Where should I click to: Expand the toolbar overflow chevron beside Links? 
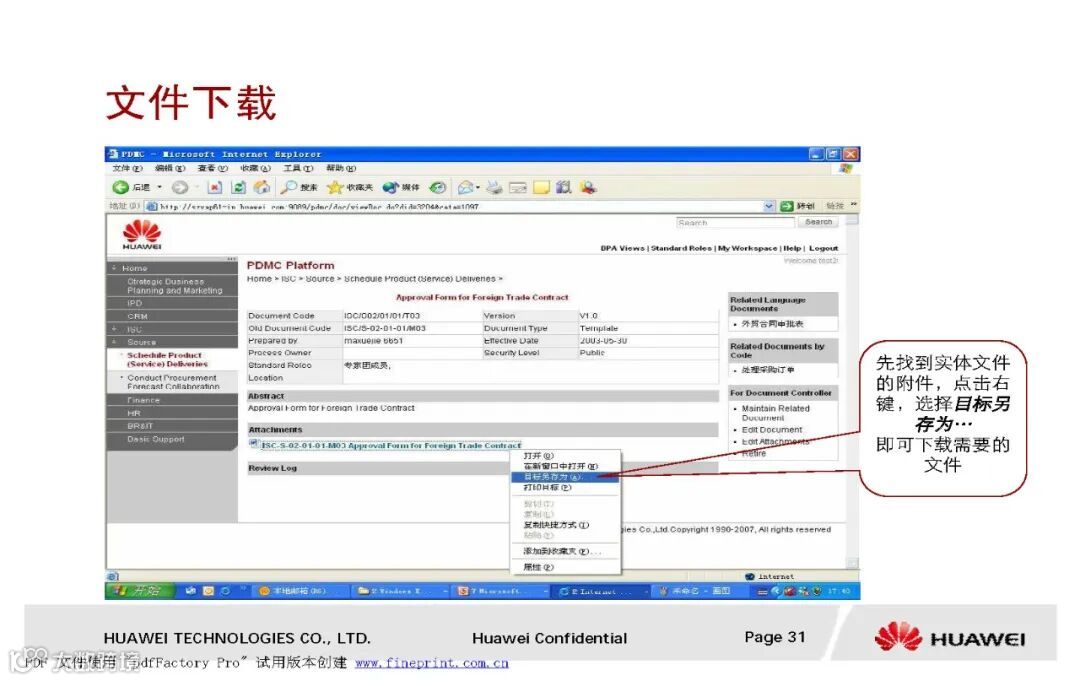click(854, 205)
